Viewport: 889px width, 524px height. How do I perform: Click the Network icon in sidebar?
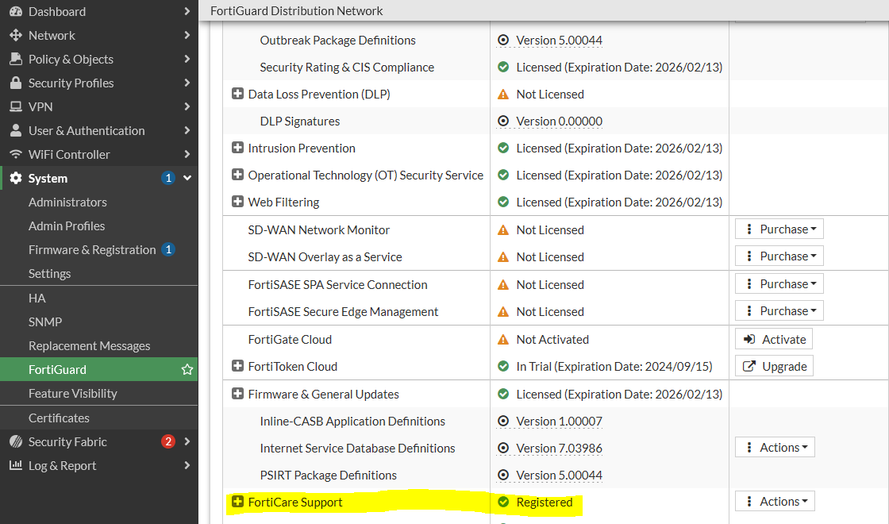coord(16,35)
